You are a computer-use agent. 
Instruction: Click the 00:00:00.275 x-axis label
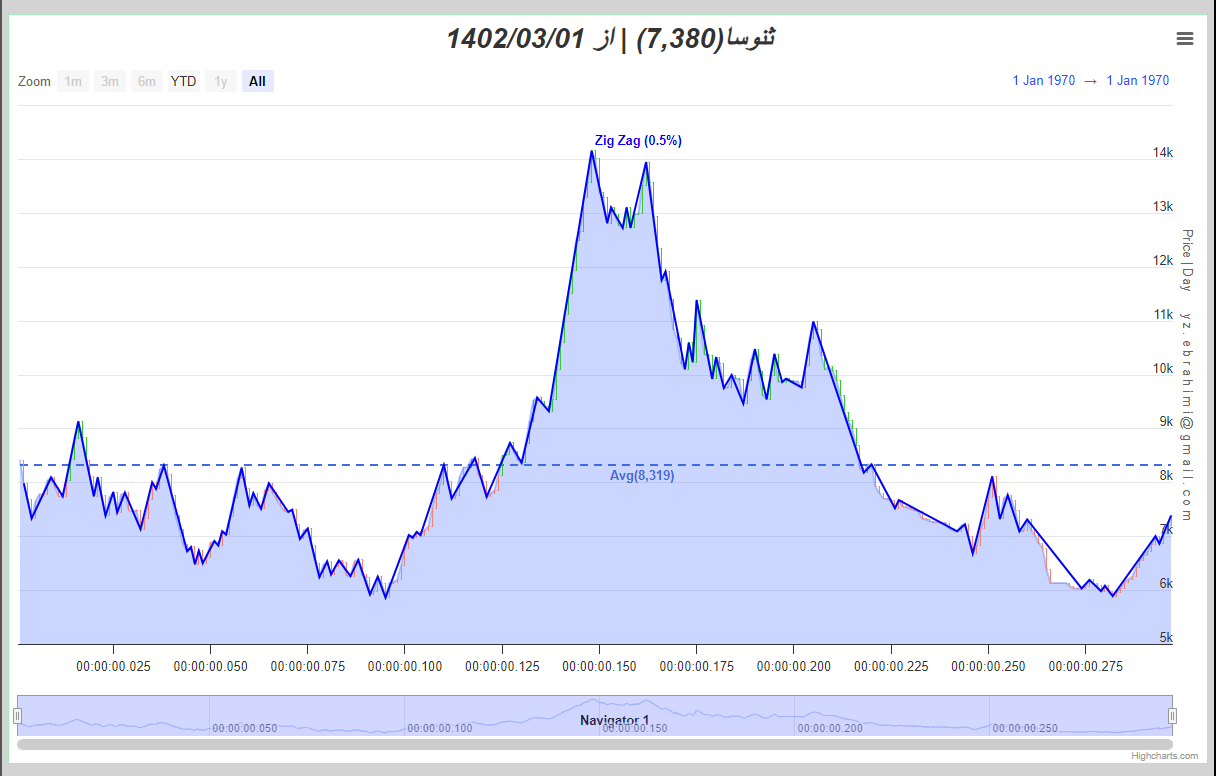tap(1085, 665)
